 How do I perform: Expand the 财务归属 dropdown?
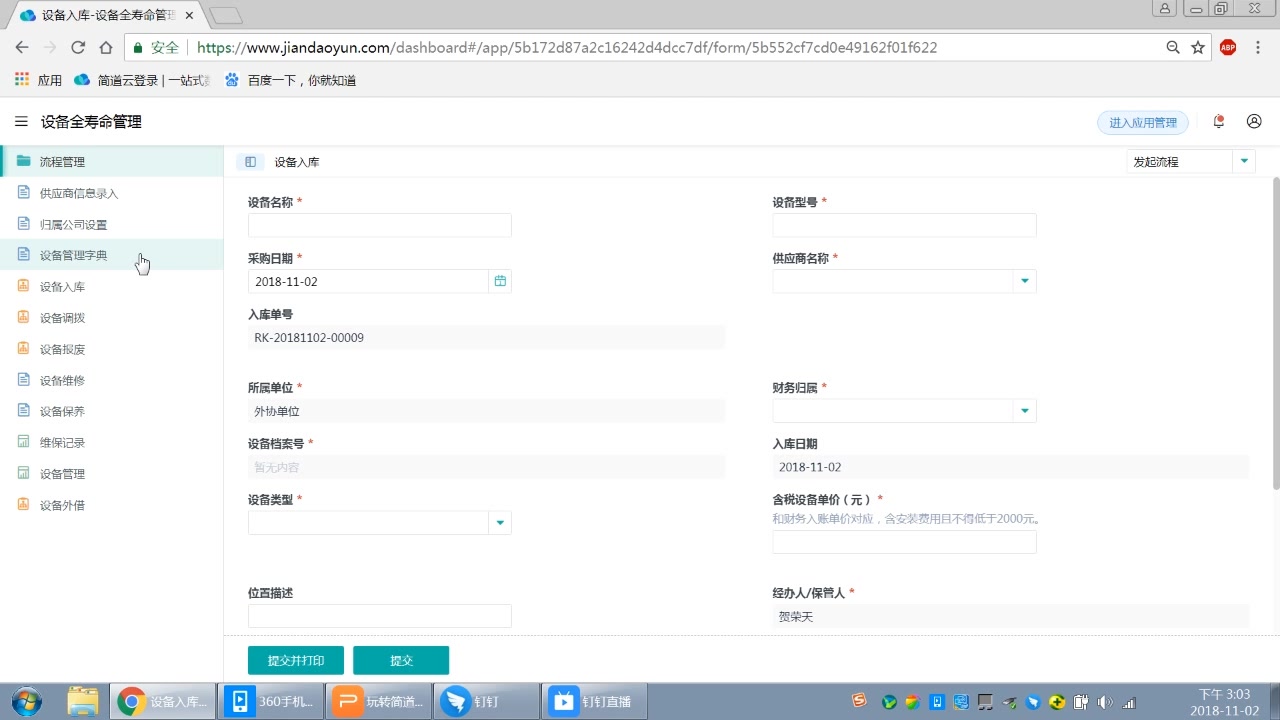1024,411
